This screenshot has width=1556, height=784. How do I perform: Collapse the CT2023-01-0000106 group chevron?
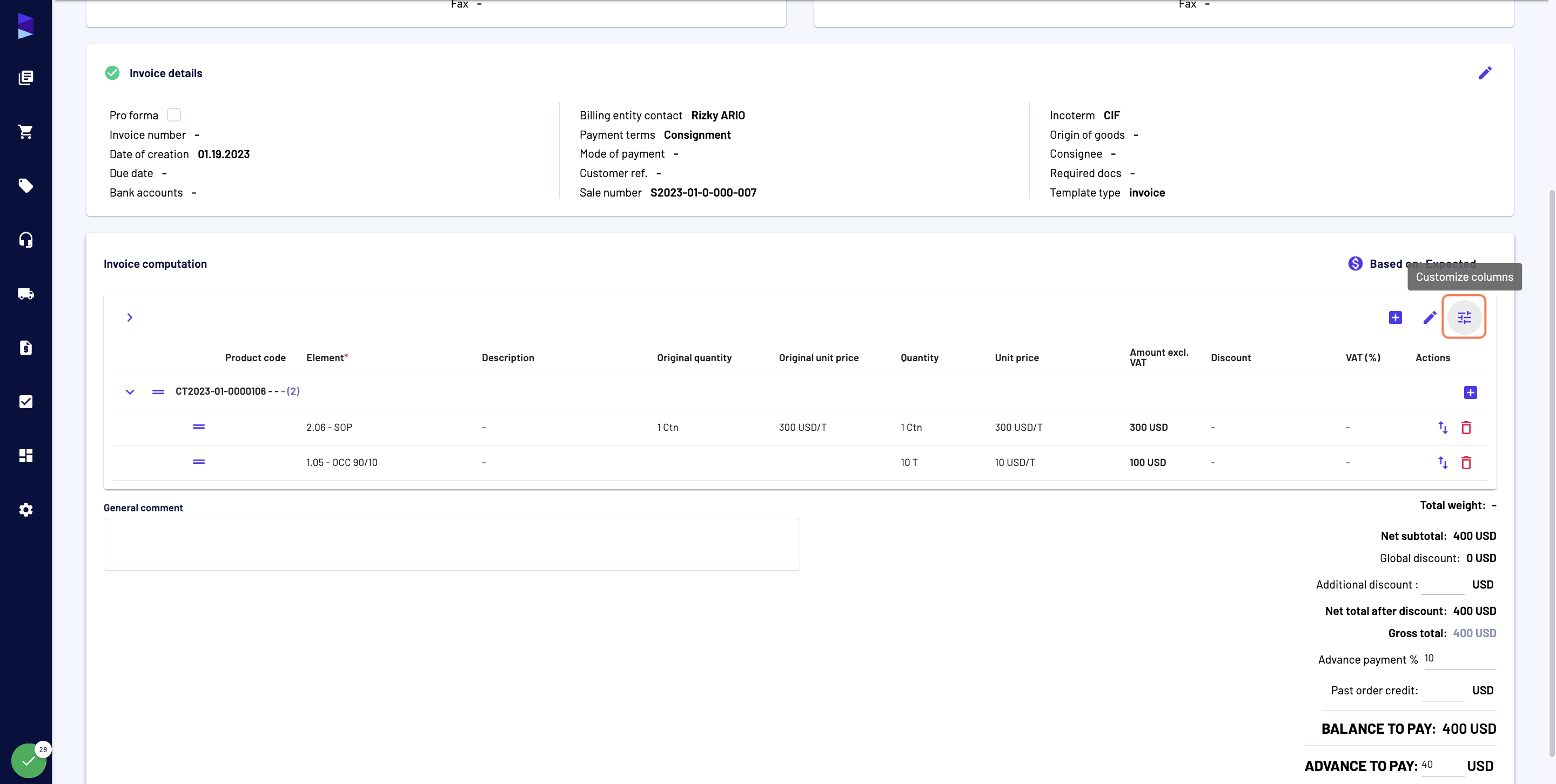click(x=130, y=393)
